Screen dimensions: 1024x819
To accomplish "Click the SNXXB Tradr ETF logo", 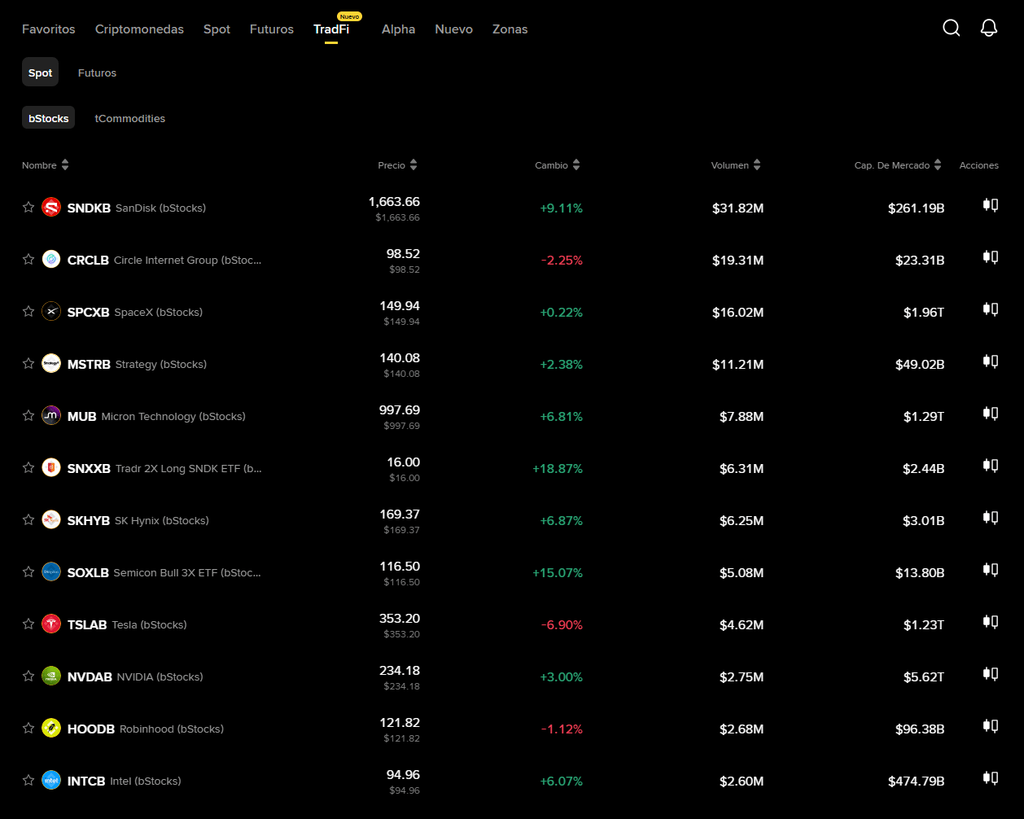I will (x=51, y=468).
